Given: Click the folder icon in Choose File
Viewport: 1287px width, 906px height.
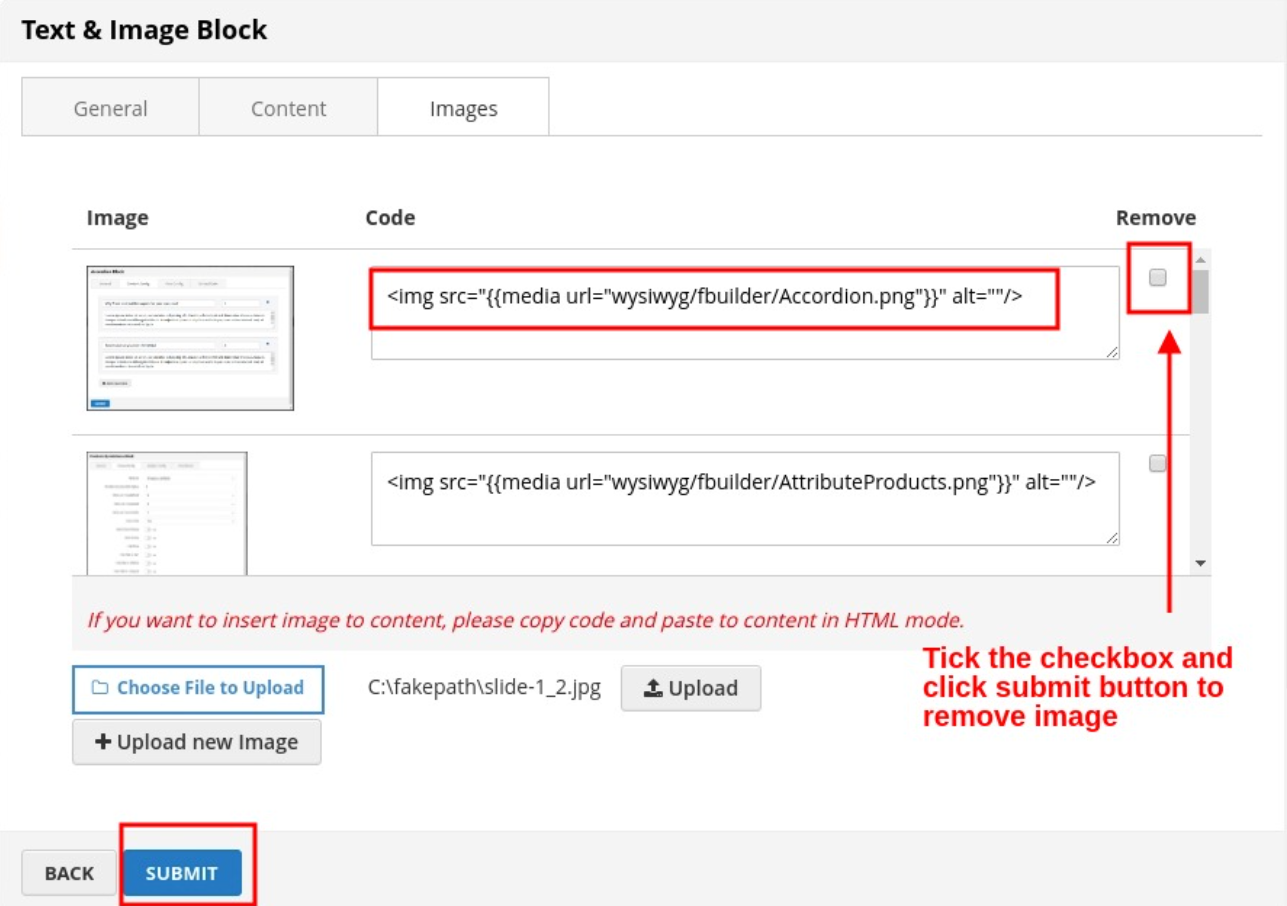Looking at the screenshot, I should (x=100, y=688).
